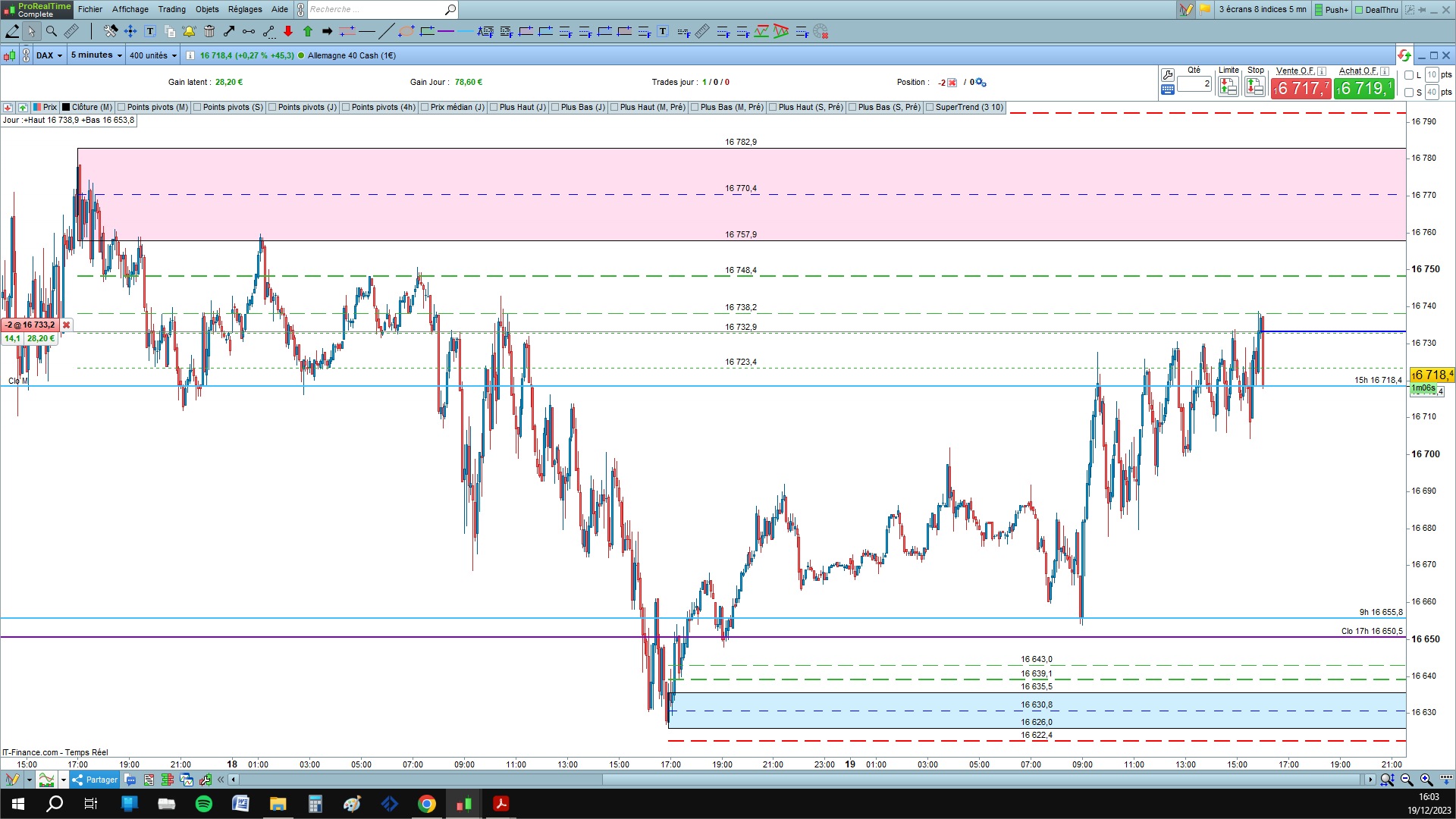This screenshot has height=819, width=1456.
Task: Select the red down arrow tool
Action: tap(288, 31)
